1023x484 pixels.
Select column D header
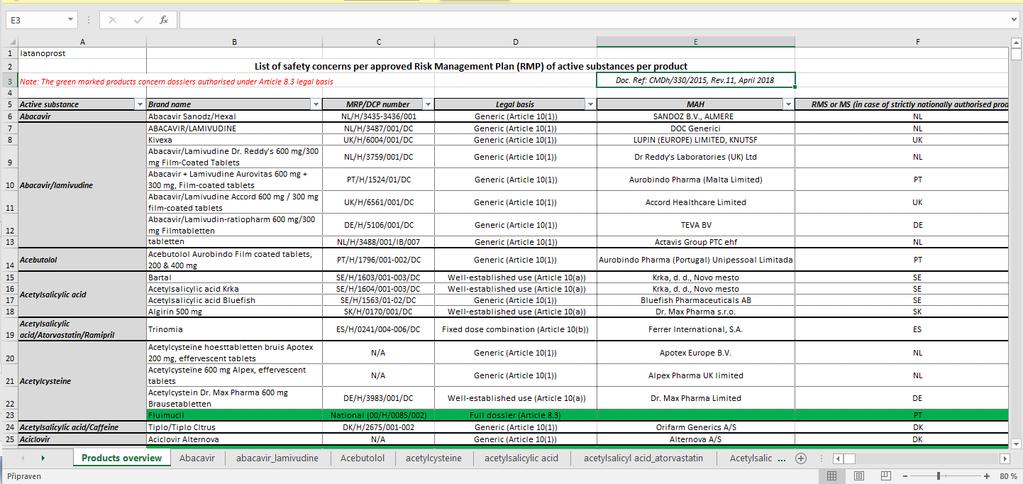pos(515,42)
